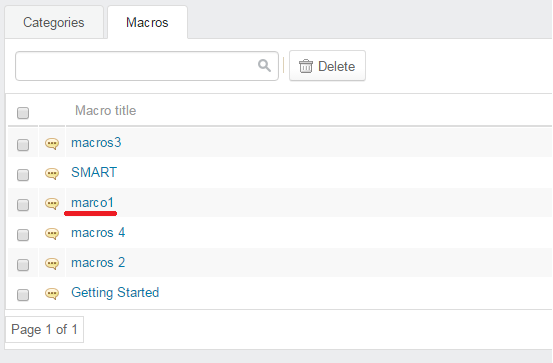Open the macros 4 link
The width and height of the screenshot is (553, 363).
(x=98, y=233)
